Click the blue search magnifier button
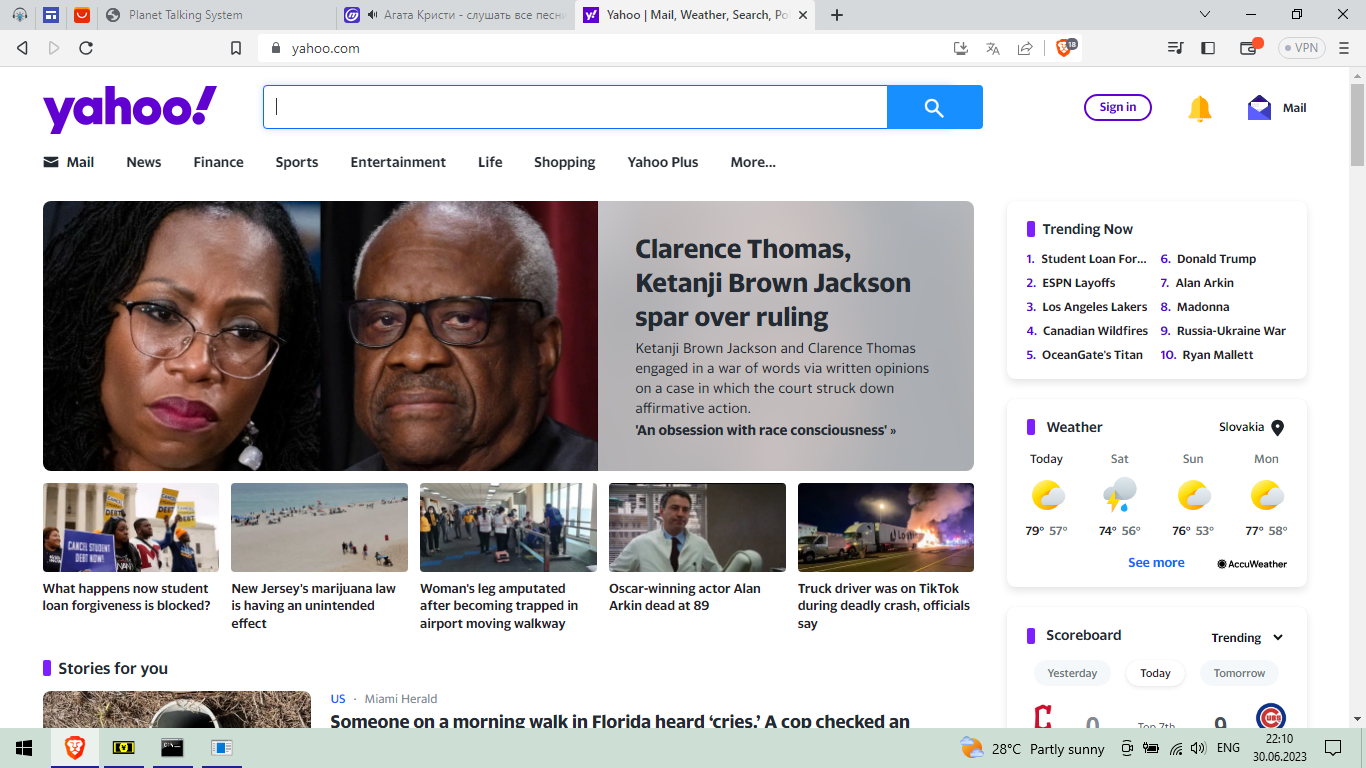Viewport: 1366px width, 768px height. (935, 107)
